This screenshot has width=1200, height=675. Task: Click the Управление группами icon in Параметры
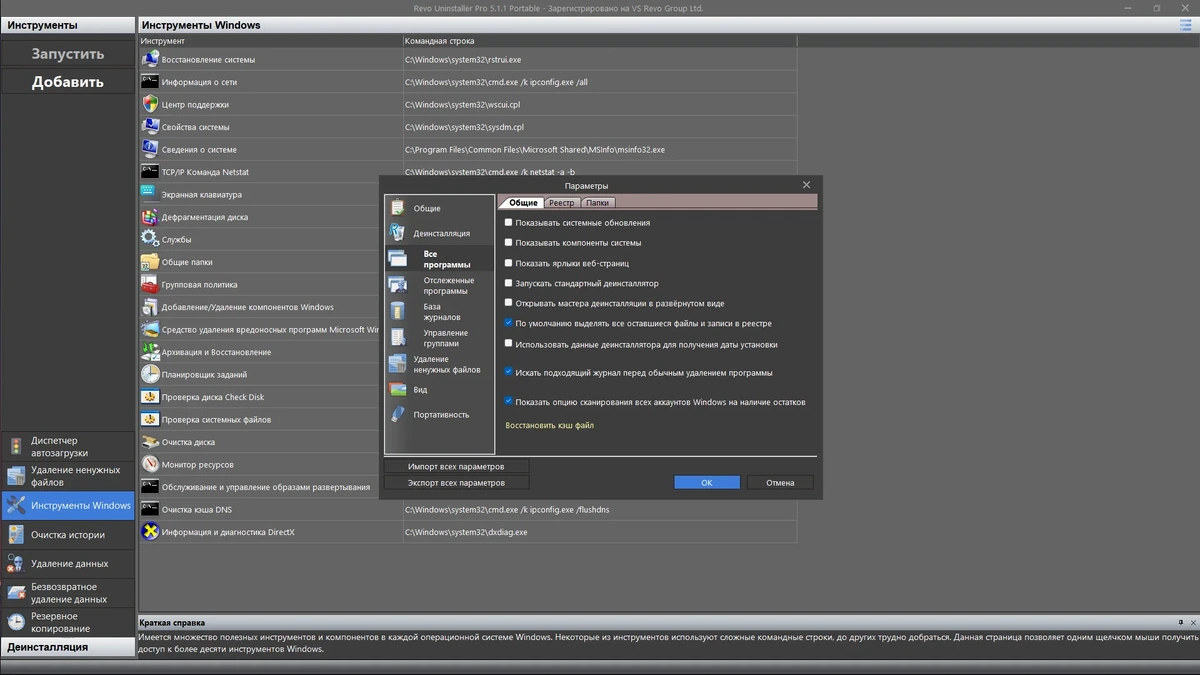398,337
